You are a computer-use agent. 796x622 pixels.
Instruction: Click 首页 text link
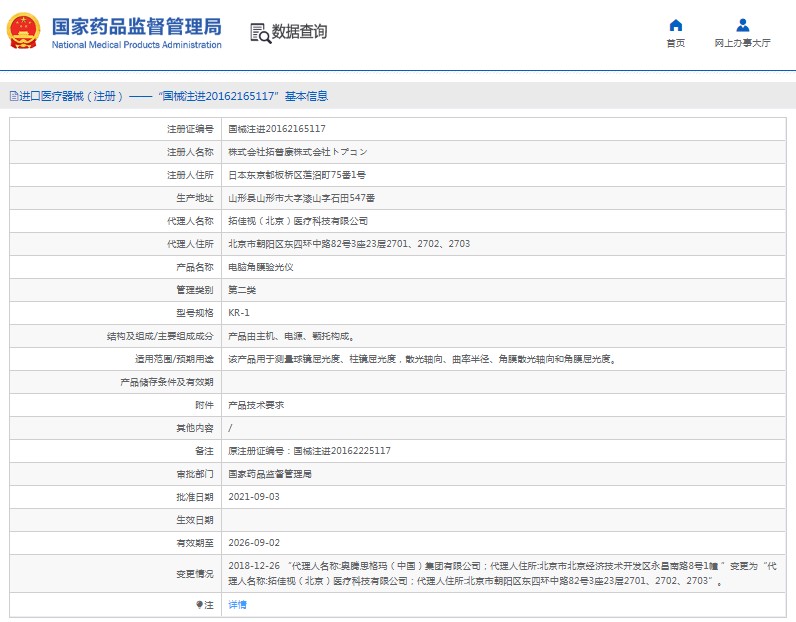[x=676, y=43]
